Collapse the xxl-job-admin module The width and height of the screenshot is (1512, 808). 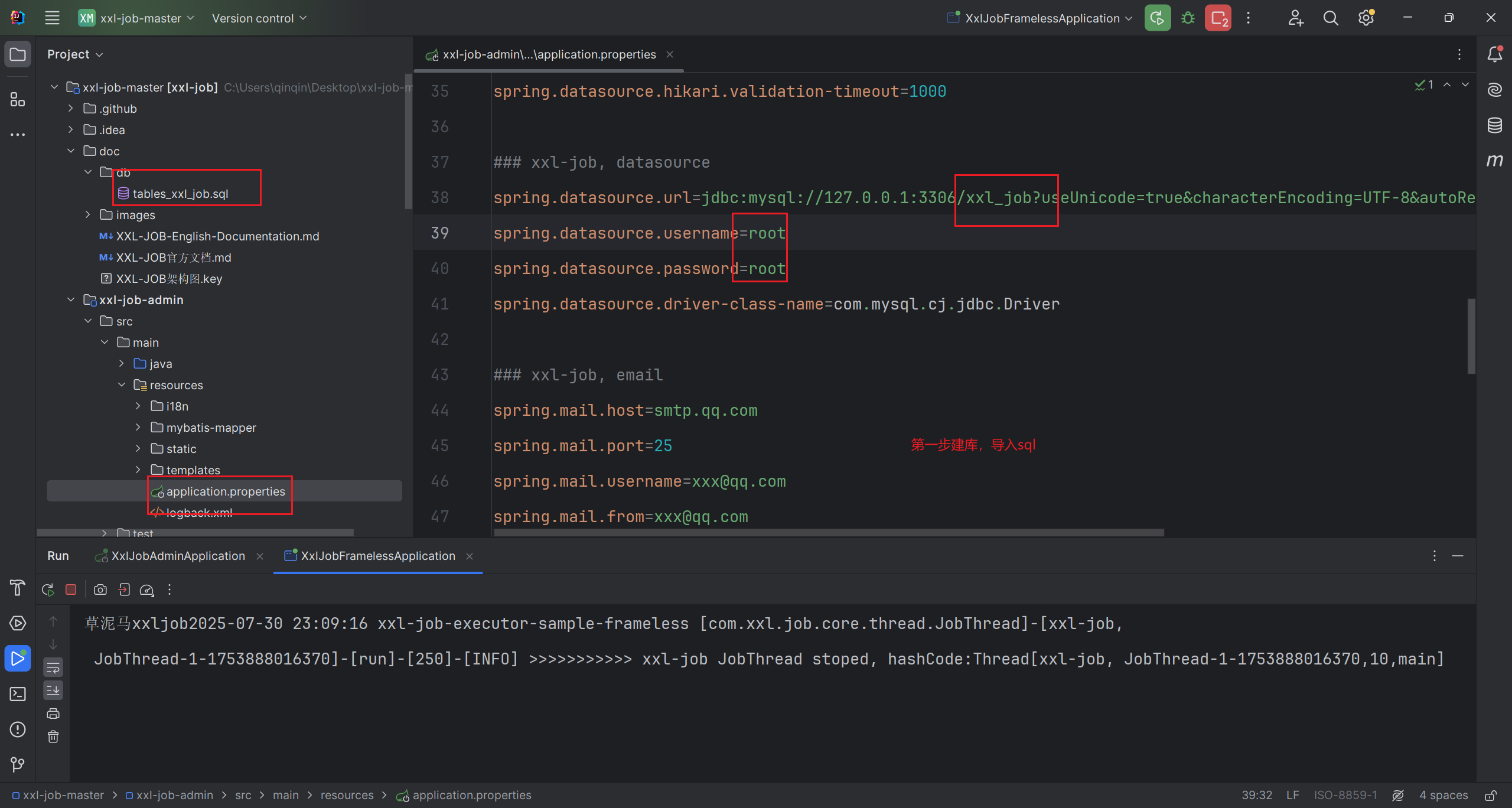[71, 300]
